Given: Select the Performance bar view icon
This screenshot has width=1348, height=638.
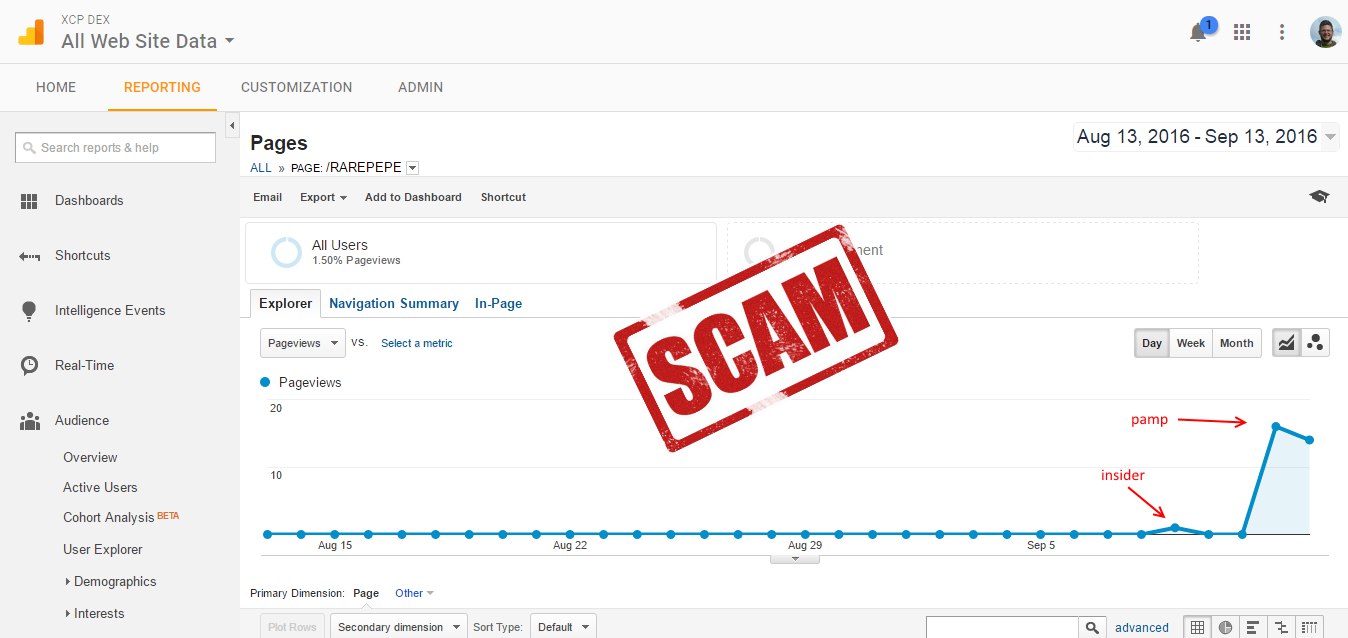Looking at the screenshot, I should (1254, 628).
